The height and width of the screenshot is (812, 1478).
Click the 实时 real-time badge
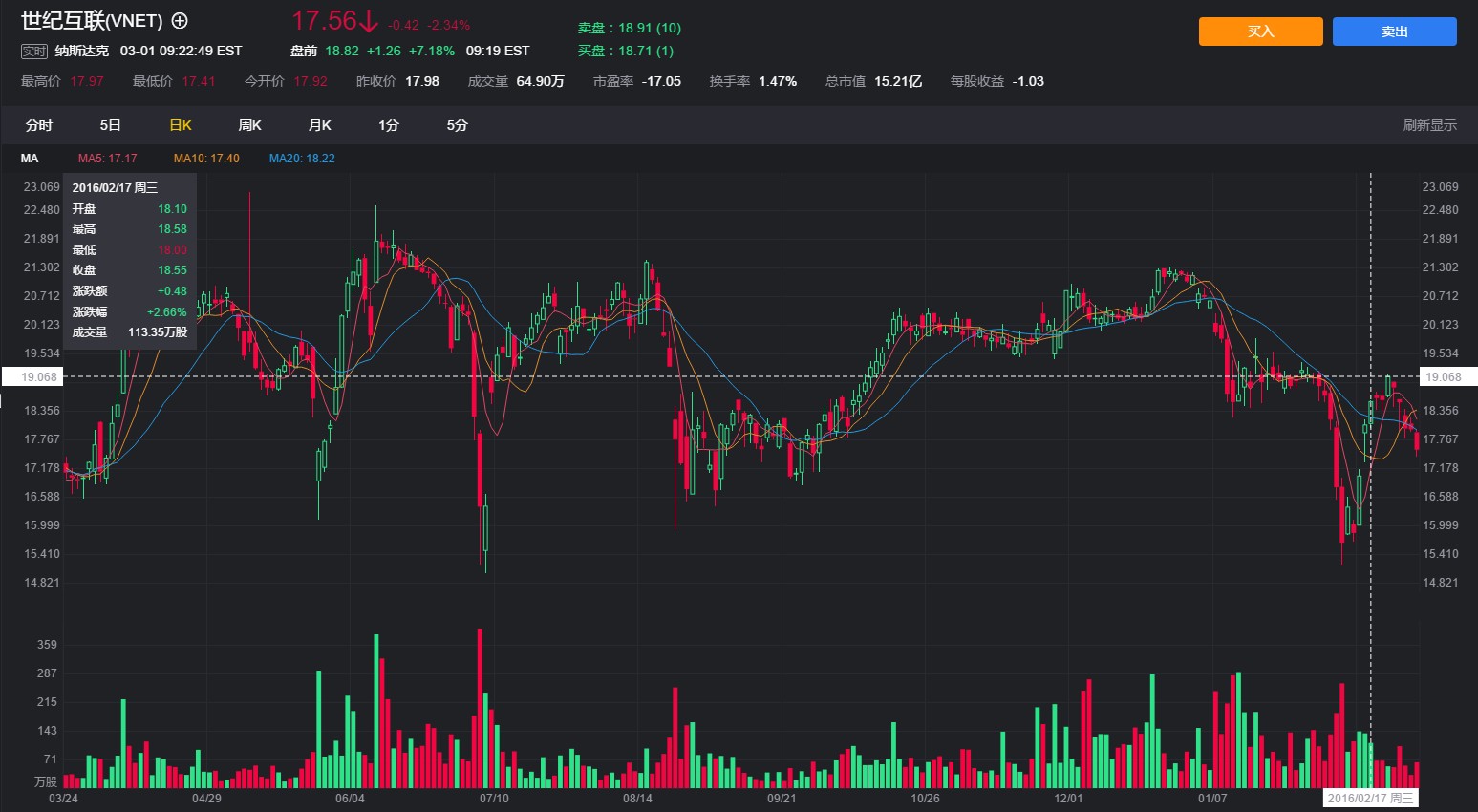coord(34,51)
